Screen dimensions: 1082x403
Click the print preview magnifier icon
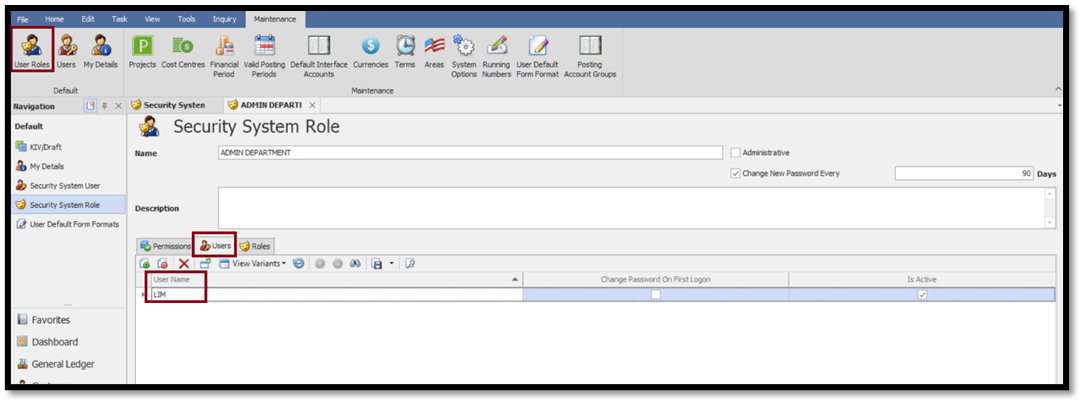click(x=409, y=264)
